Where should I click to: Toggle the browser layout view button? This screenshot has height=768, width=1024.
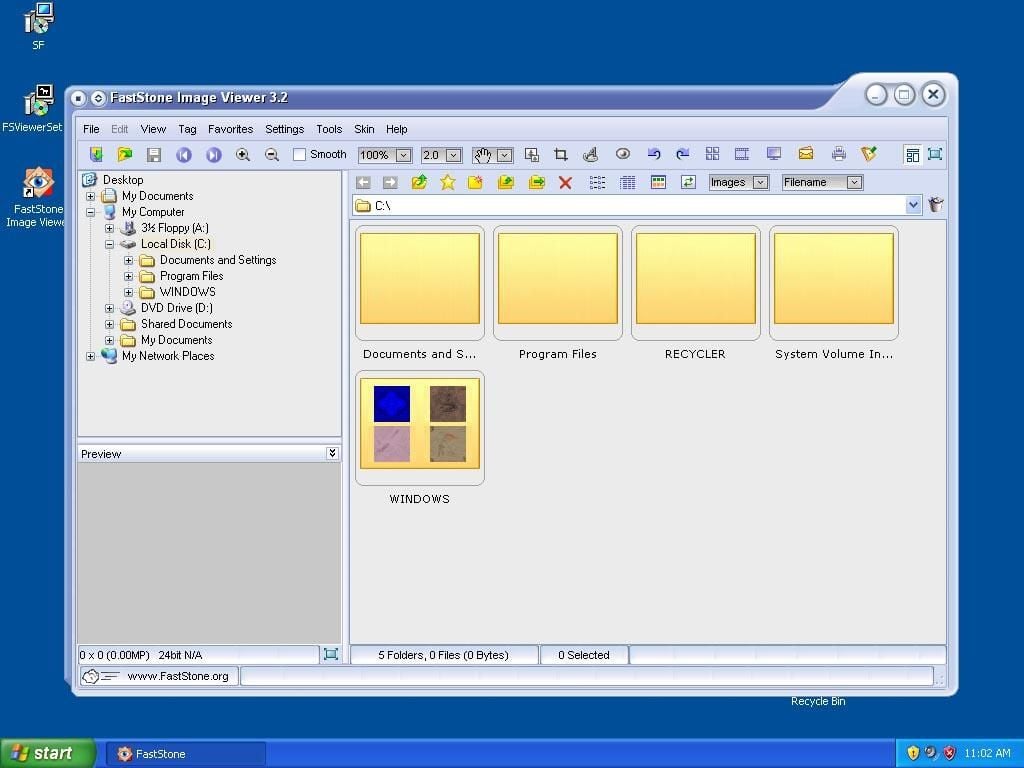[x=912, y=154]
